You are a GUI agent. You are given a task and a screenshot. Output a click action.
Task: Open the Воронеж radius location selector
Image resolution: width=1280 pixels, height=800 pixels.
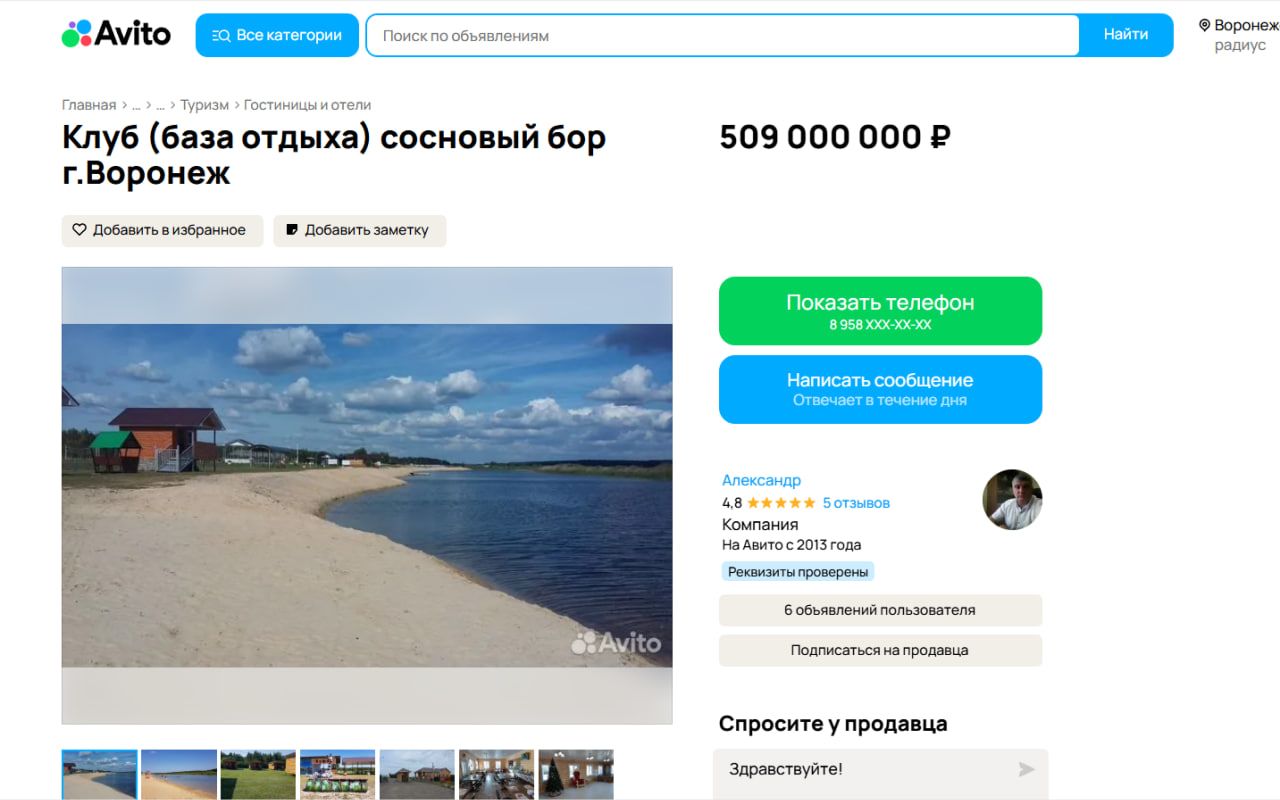(1239, 35)
